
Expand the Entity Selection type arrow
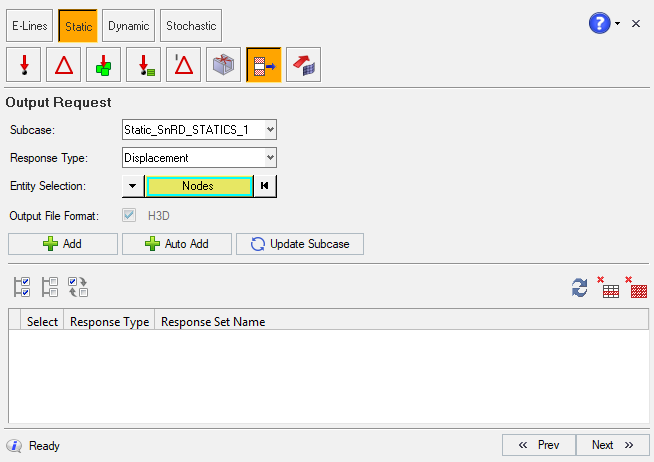(x=133, y=186)
